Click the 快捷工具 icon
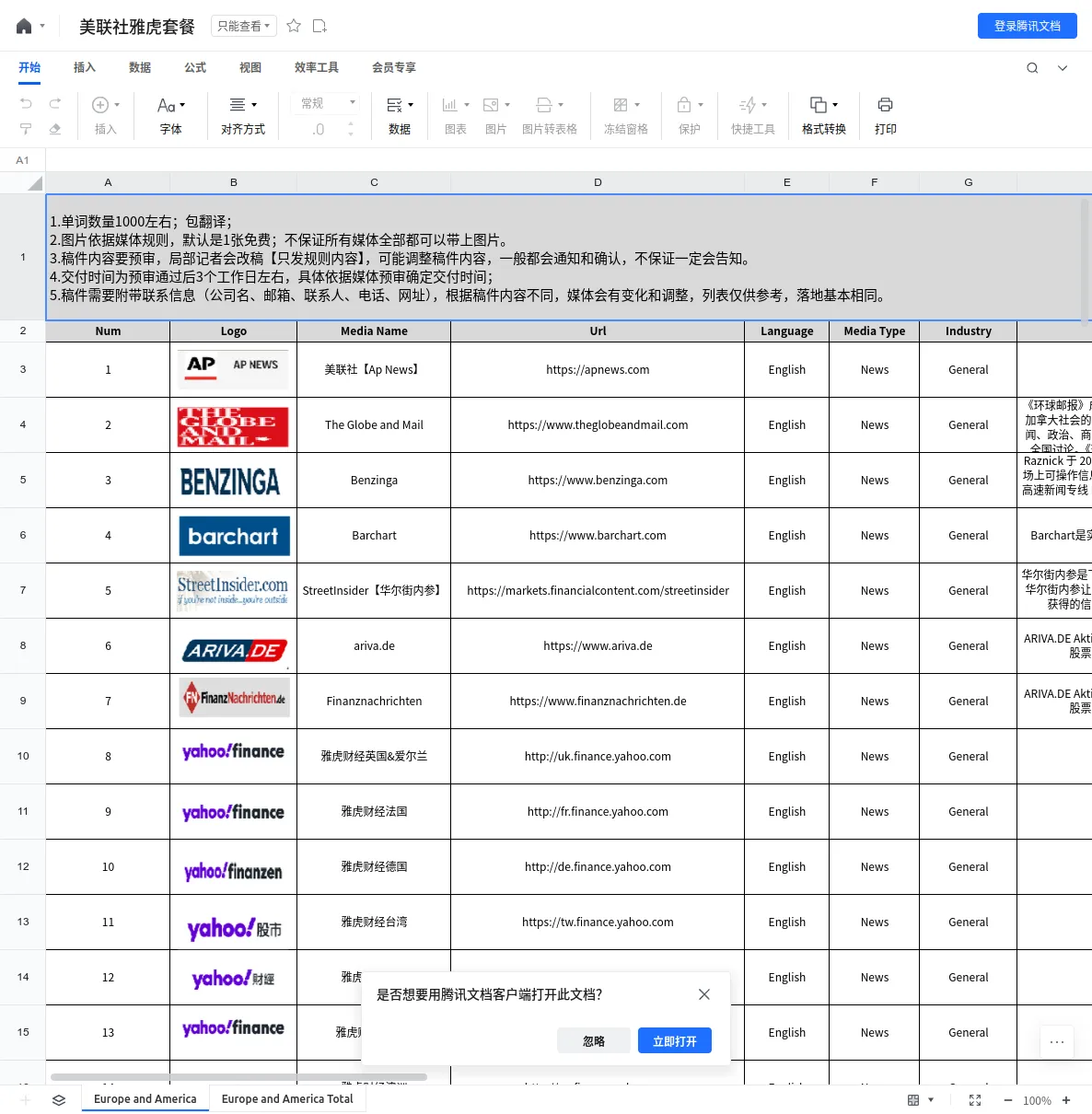The width and height of the screenshot is (1092, 1114). tap(748, 105)
